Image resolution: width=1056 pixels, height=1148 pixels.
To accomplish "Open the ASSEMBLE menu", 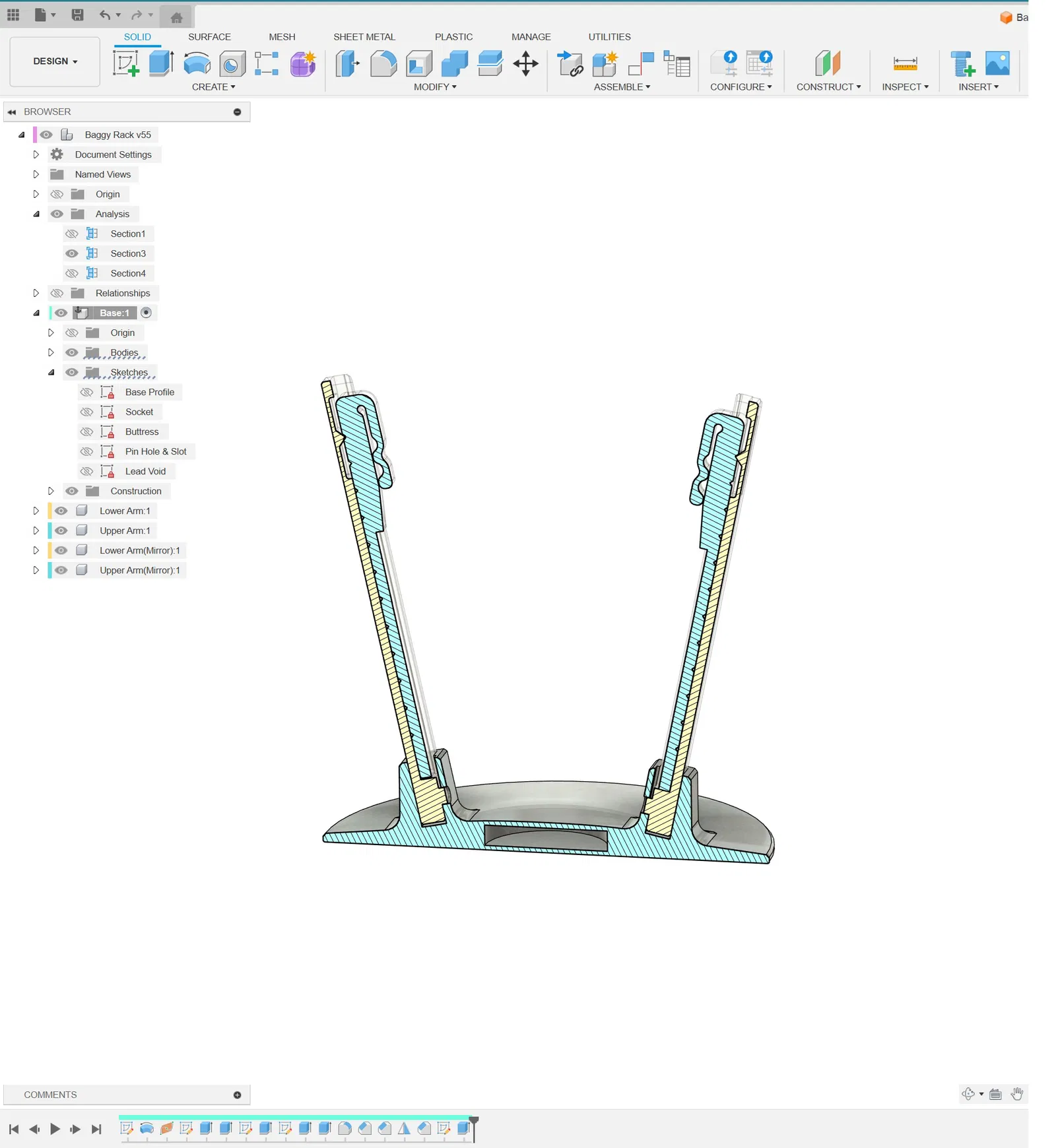I will pyautogui.click(x=622, y=87).
